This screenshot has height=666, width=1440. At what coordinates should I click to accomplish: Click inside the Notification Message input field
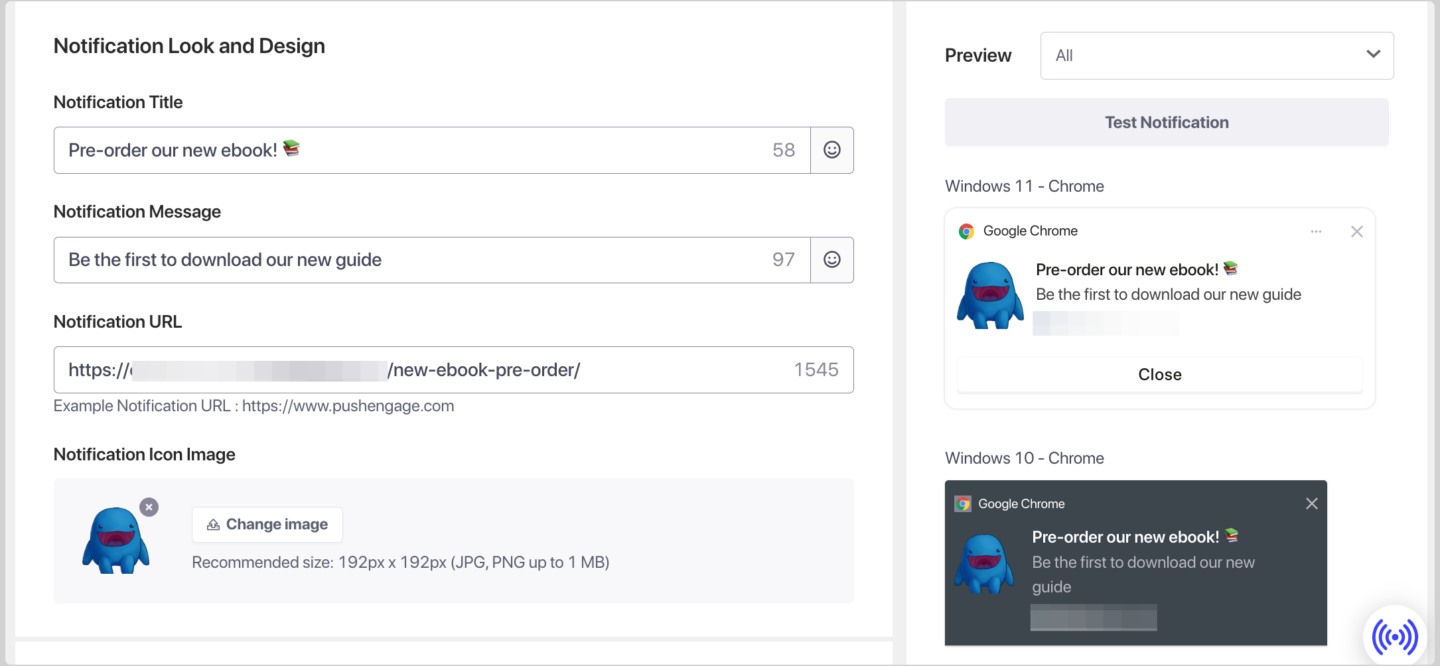400,259
